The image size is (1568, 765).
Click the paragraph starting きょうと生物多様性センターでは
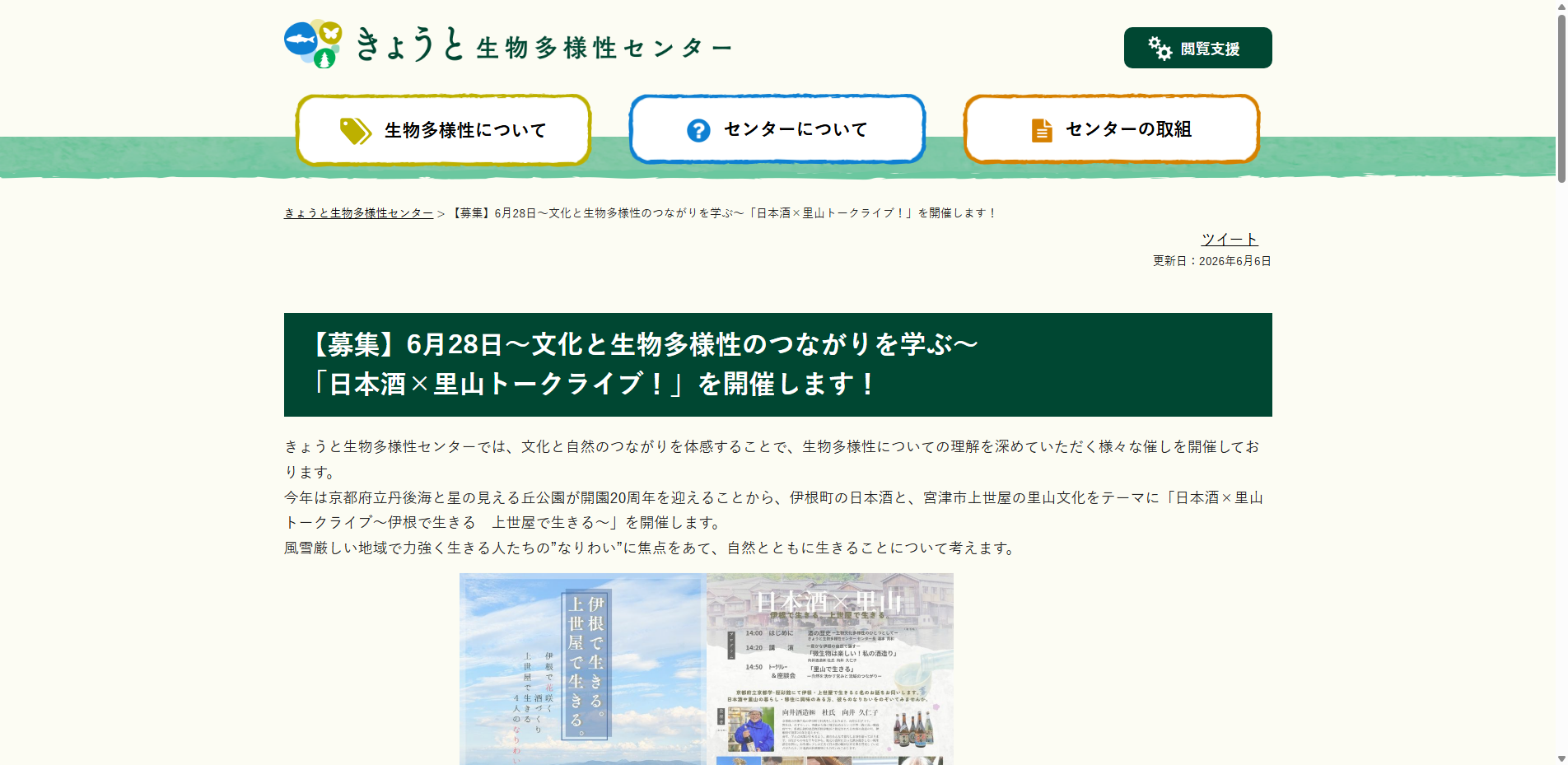(772, 459)
